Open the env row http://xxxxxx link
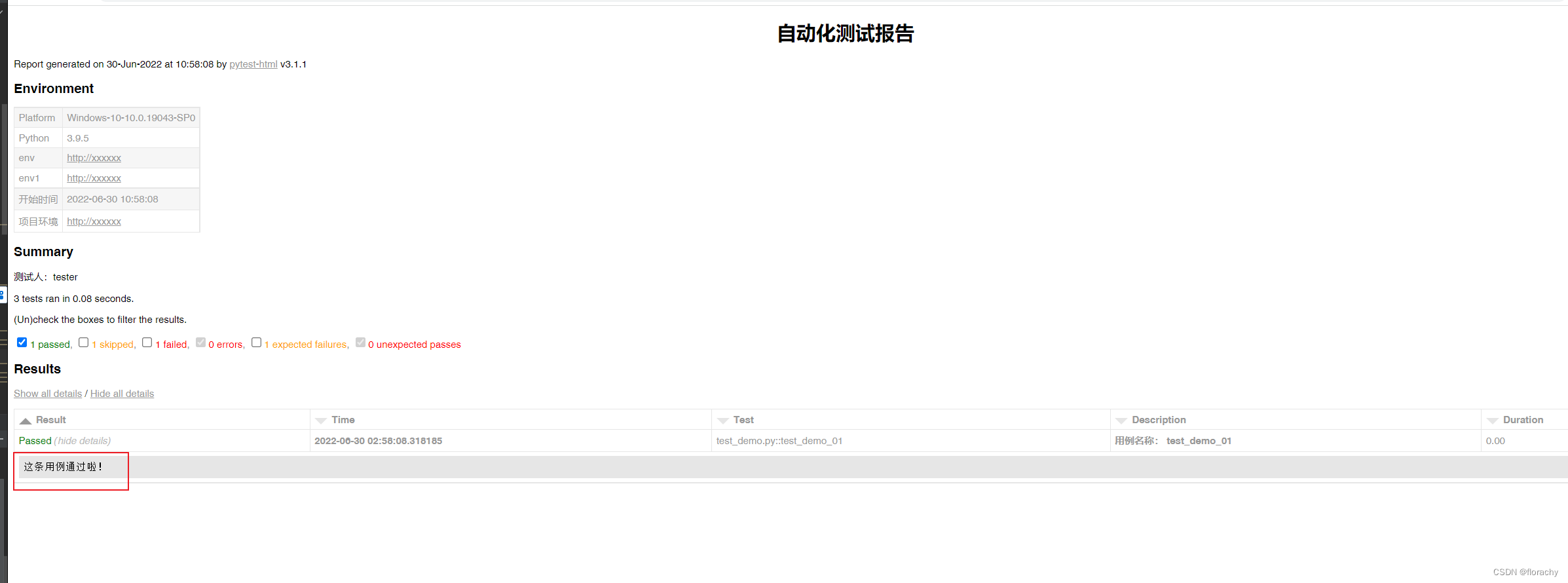1568x583 pixels. 94,158
